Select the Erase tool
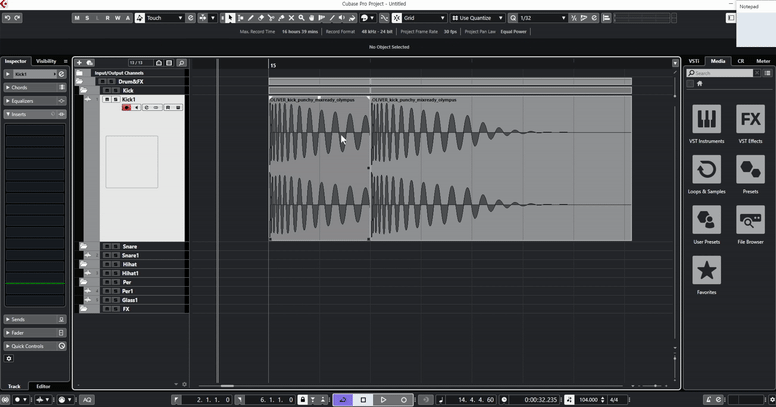Image resolution: width=776 pixels, height=407 pixels. pyautogui.click(x=261, y=18)
